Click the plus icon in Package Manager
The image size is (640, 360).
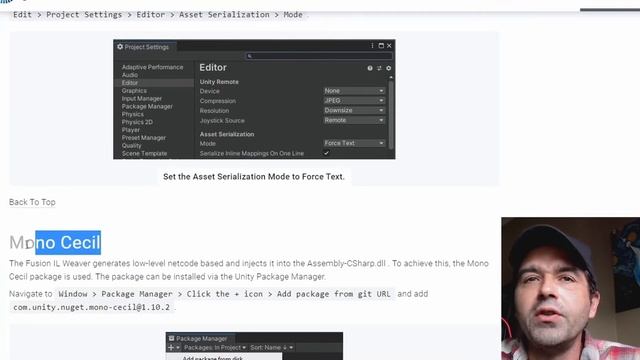(171, 347)
